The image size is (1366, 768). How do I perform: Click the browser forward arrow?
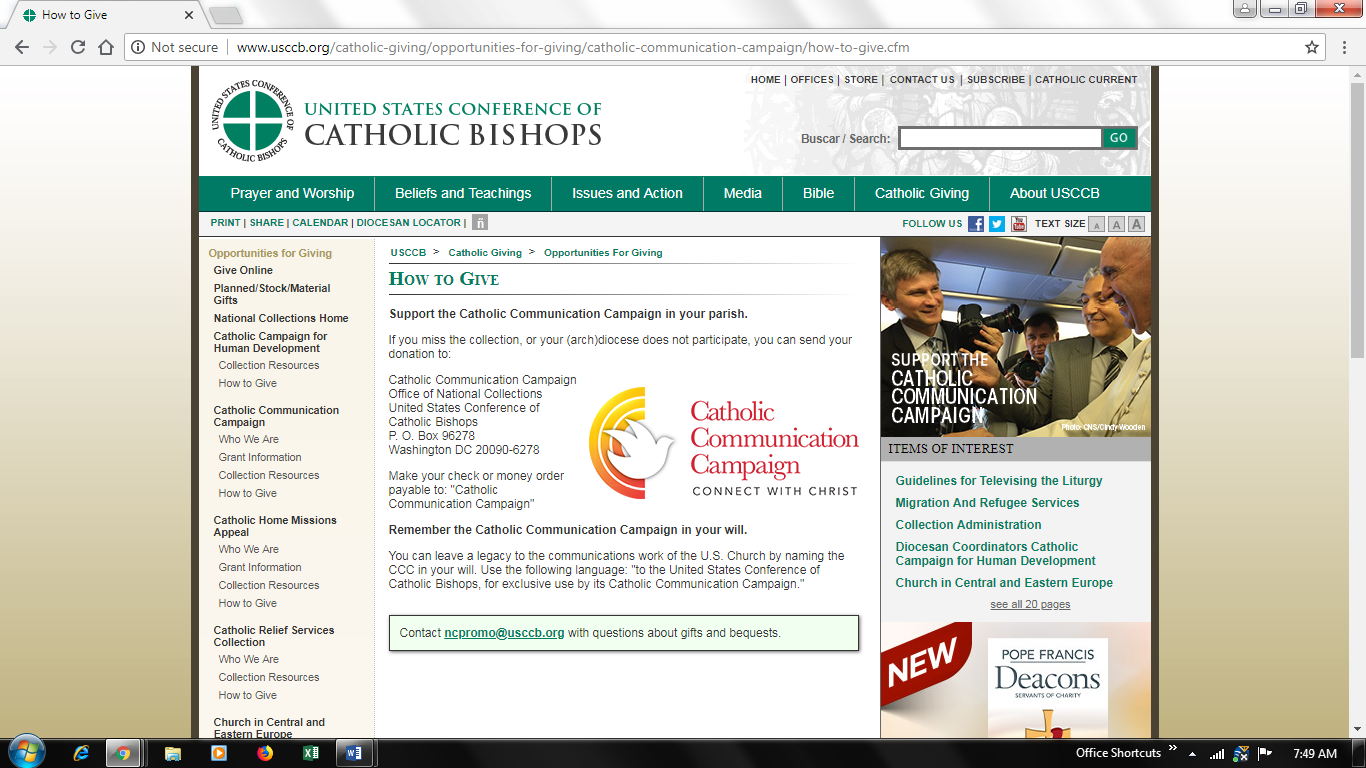50,47
